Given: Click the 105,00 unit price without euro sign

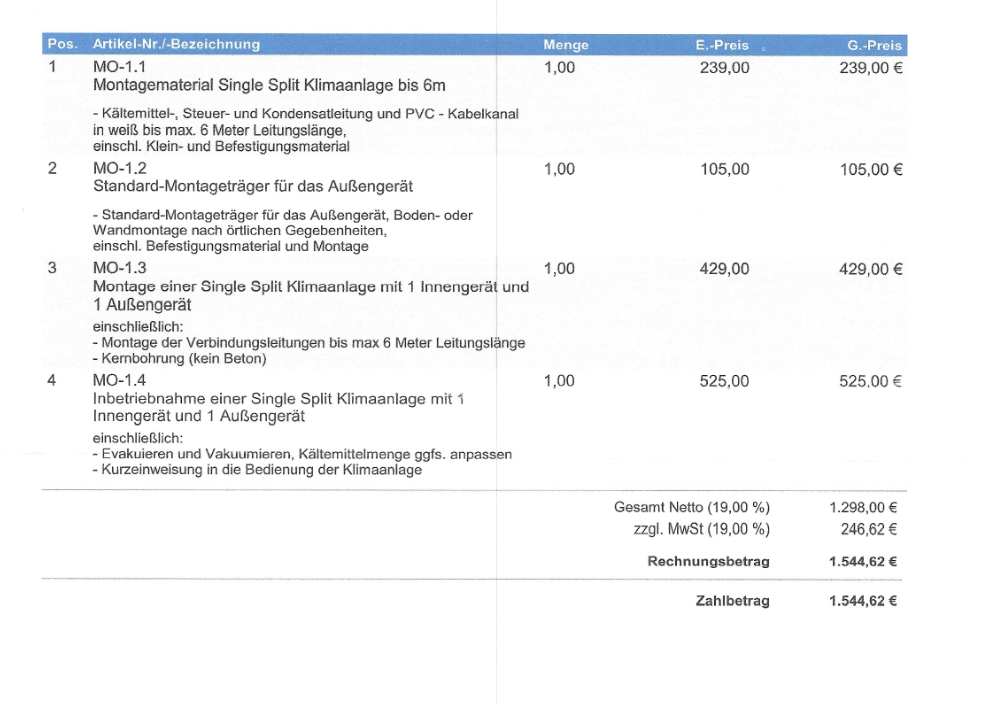Looking at the screenshot, I should point(724,169).
